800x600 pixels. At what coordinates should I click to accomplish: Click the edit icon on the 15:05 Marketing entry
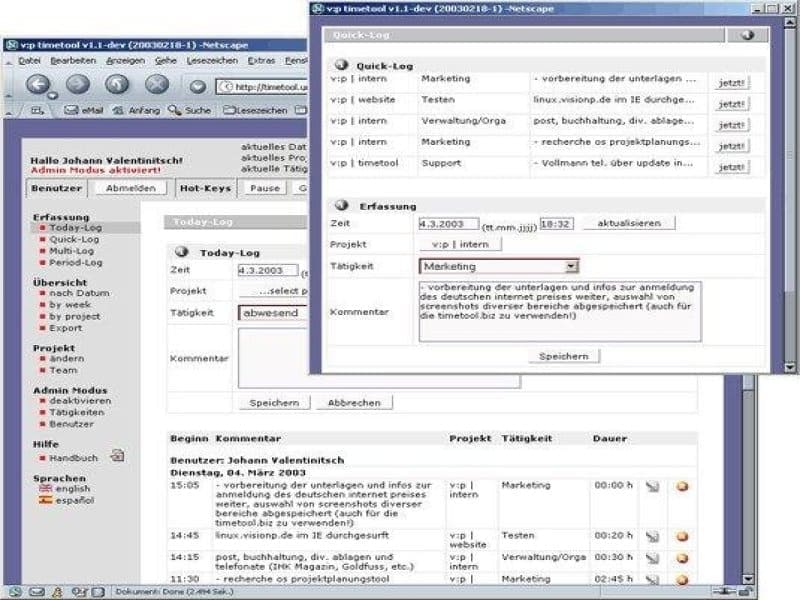[652, 487]
